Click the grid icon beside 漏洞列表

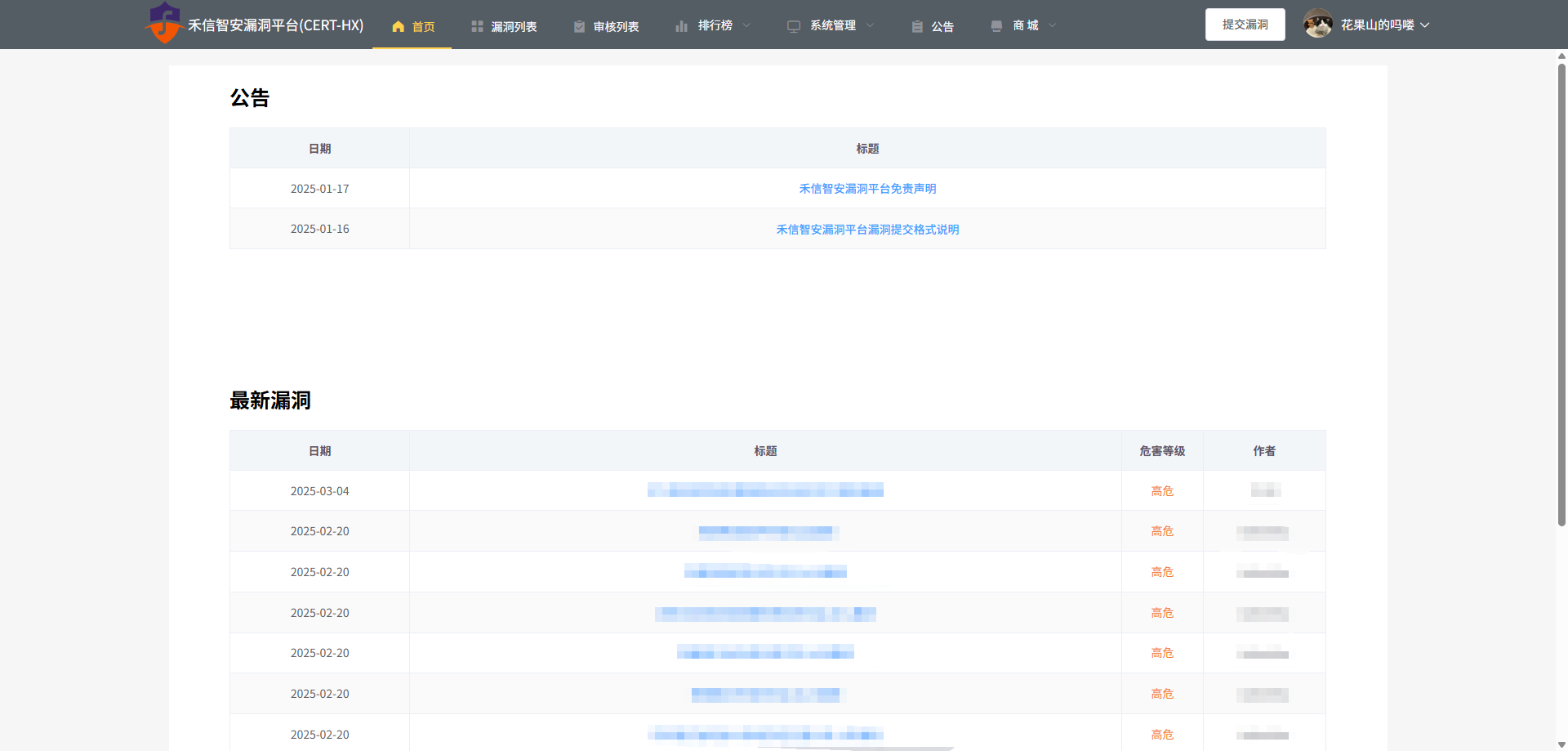pos(477,26)
